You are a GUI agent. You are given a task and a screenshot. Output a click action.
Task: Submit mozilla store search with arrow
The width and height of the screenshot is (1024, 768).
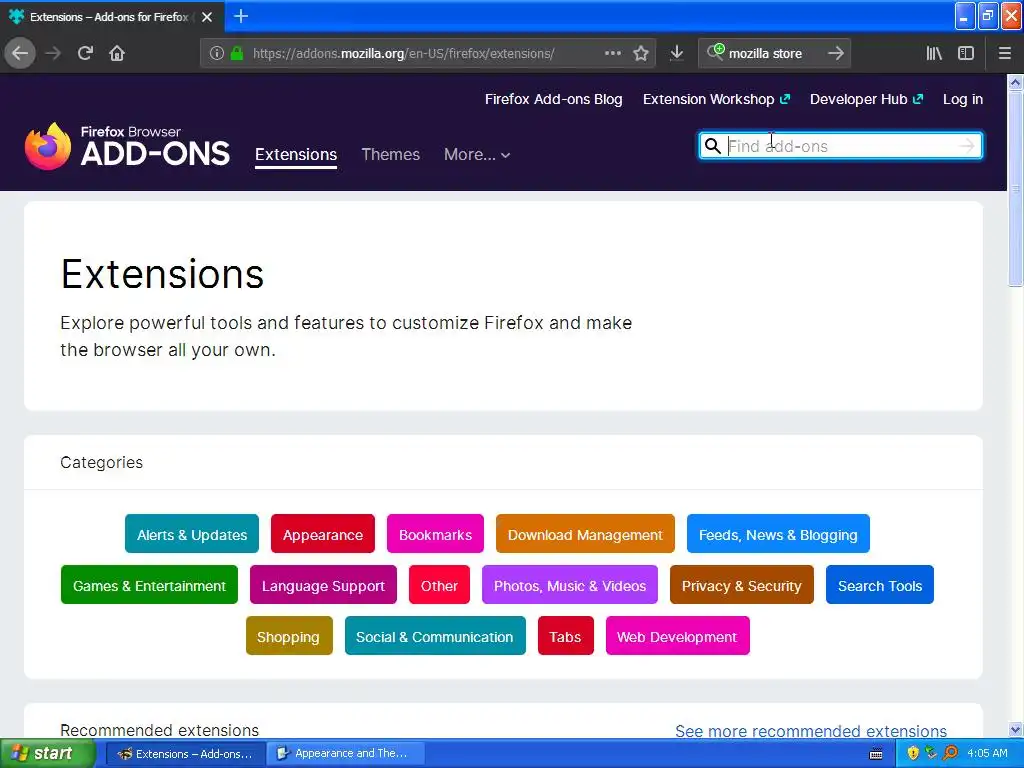pos(835,53)
